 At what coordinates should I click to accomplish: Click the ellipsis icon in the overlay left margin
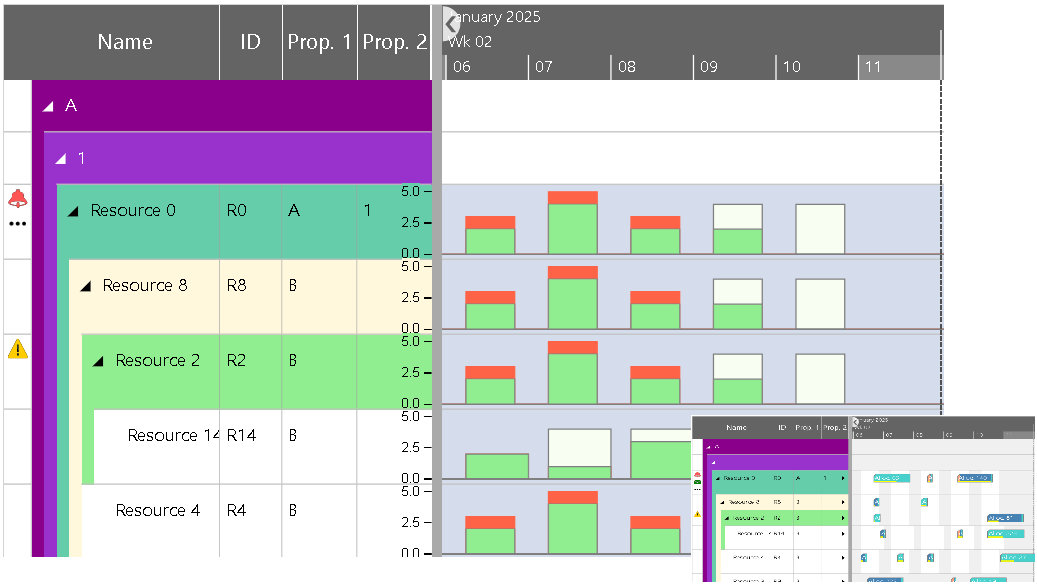tap(698, 488)
